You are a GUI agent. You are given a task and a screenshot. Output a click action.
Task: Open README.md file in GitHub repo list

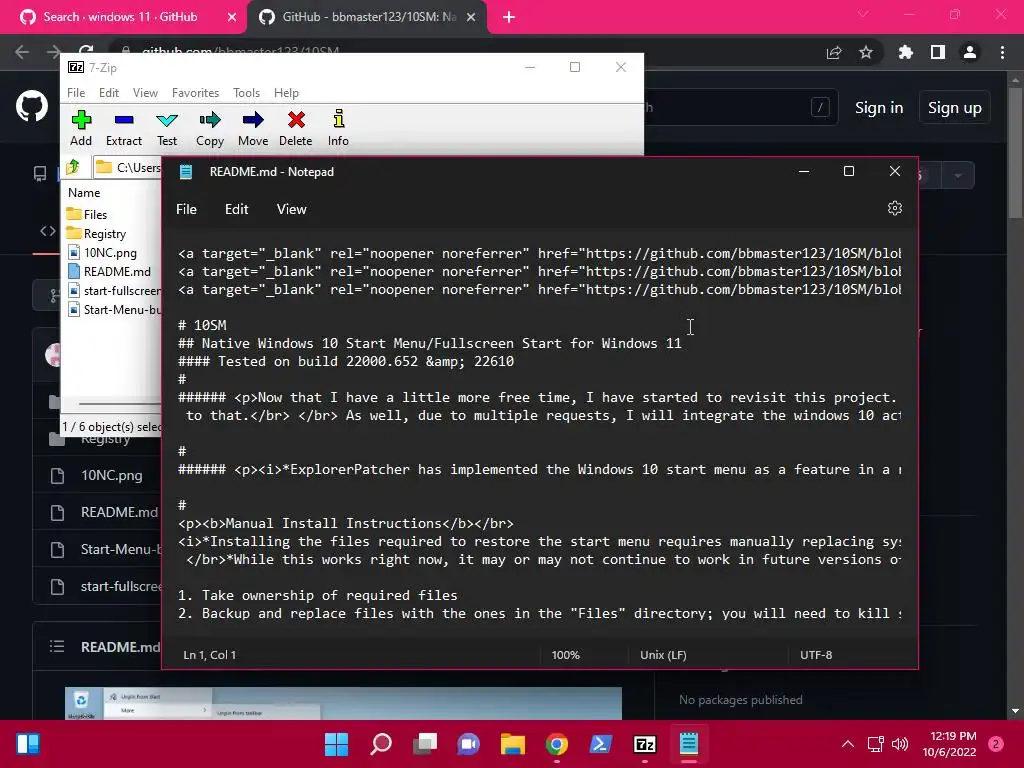pos(120,512)
